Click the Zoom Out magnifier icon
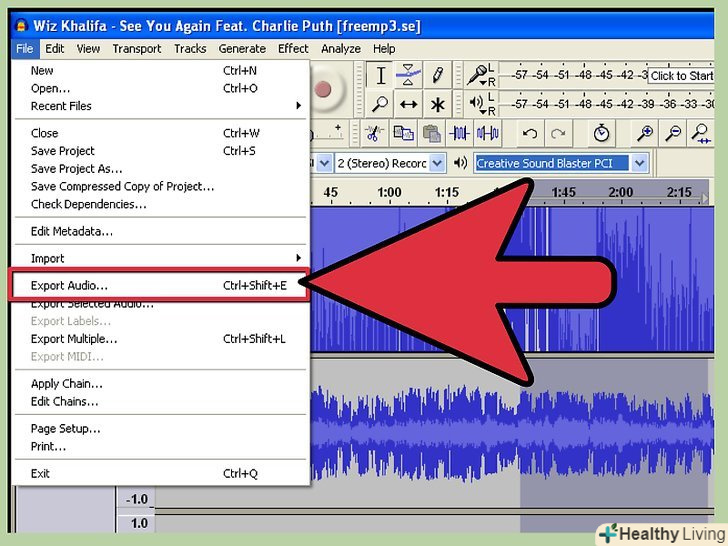Viewport: 728px width, 546px height. [x=673, y=133]
